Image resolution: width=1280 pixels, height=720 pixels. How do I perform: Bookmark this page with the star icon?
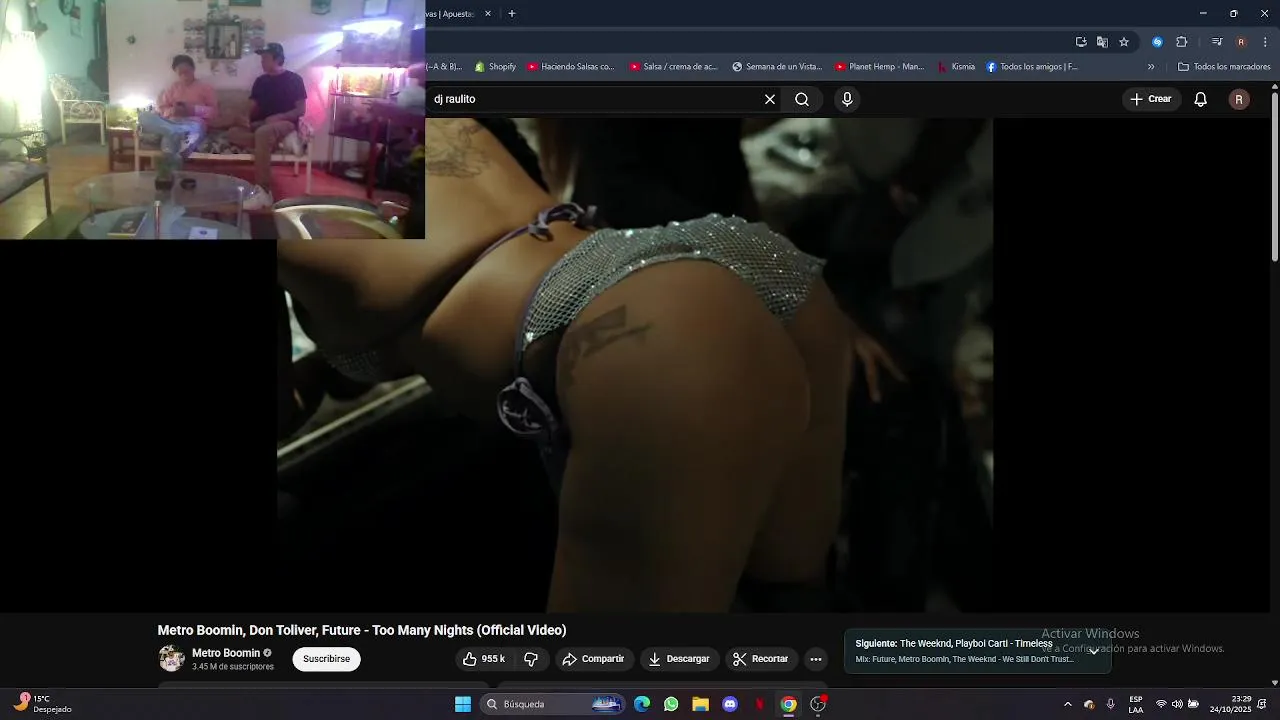pyautogui.click(x=1124, y=42)
